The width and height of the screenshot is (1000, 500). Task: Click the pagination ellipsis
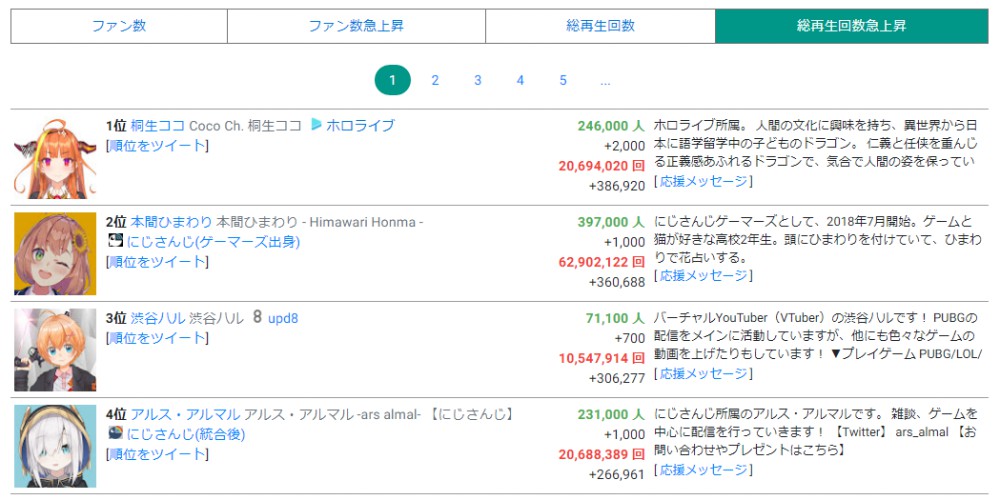pyautogui.click(x=605, y=80)
